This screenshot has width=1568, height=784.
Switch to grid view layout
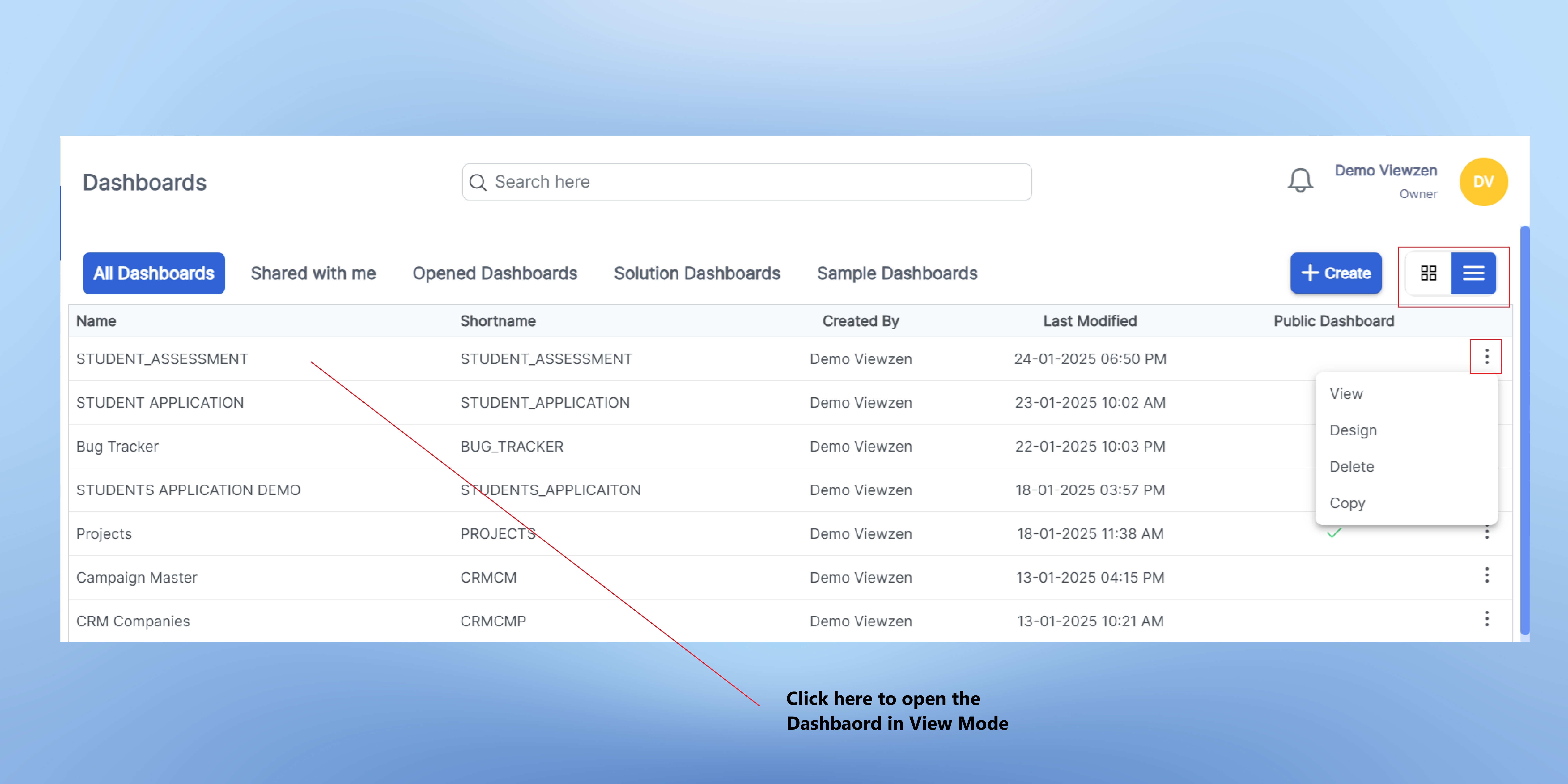(1428, 273)
